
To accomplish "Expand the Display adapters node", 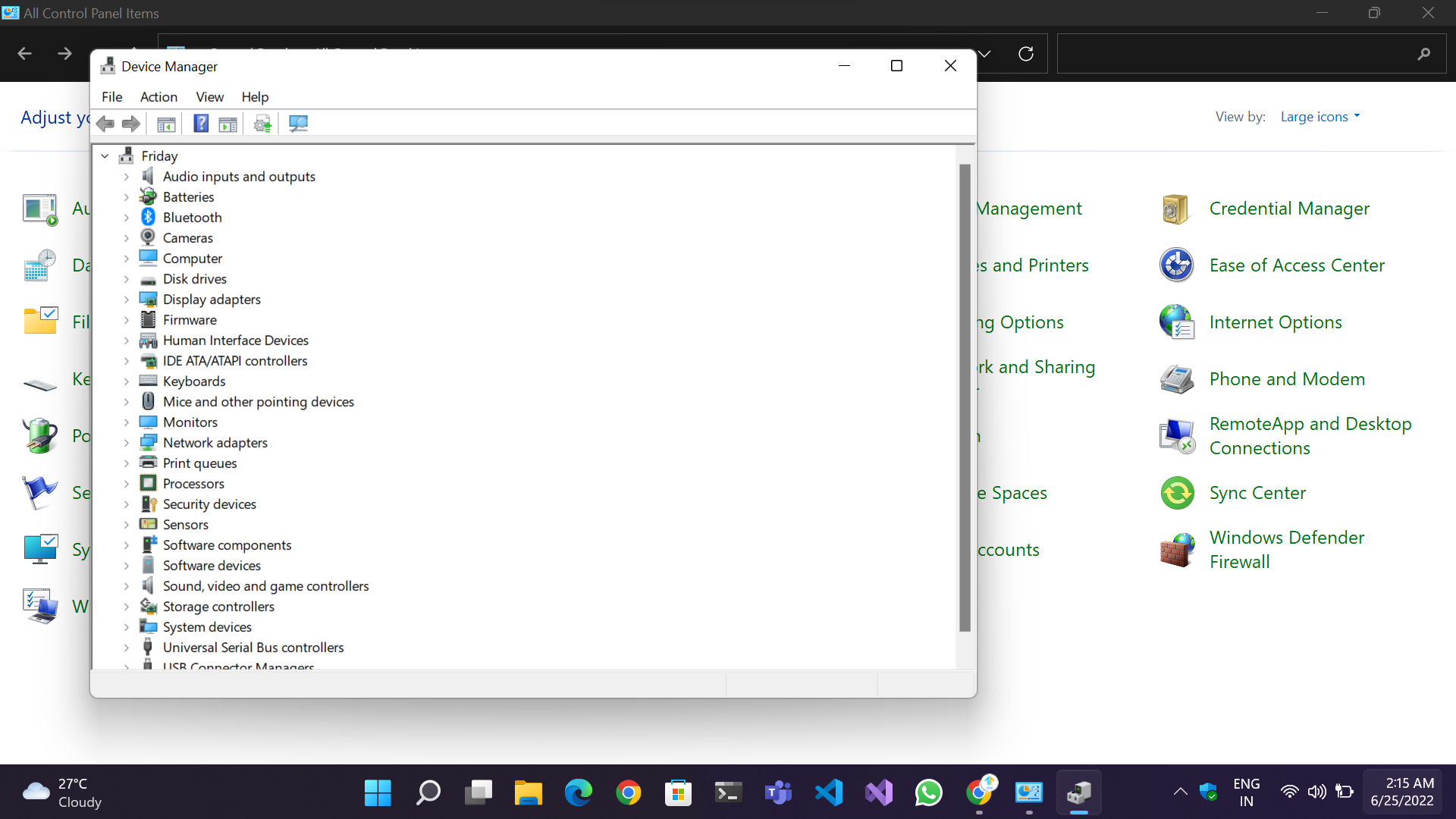I will [127, 300].
